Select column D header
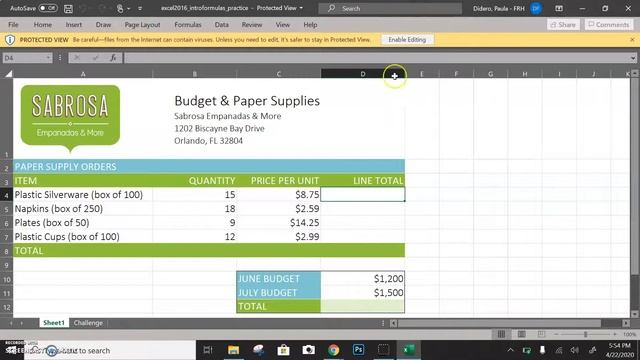This screenshot has width=640, height=360. click(x=362, y=74)
